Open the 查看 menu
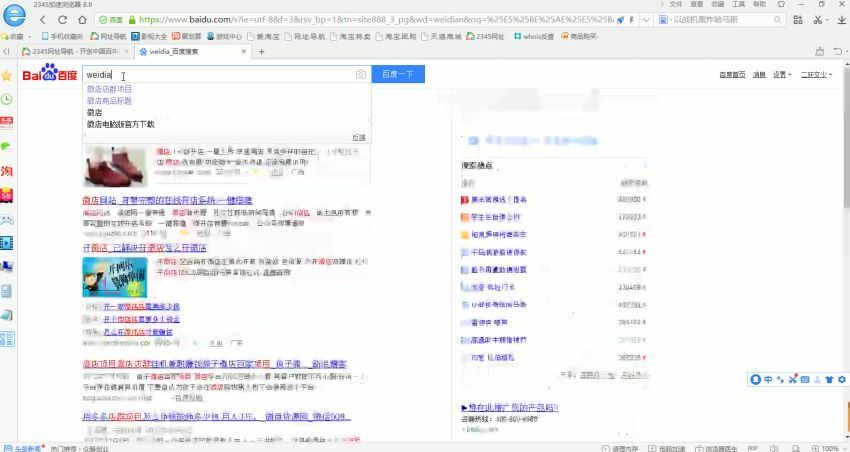Screen dimensions: 850x452 tap(697, 4)
